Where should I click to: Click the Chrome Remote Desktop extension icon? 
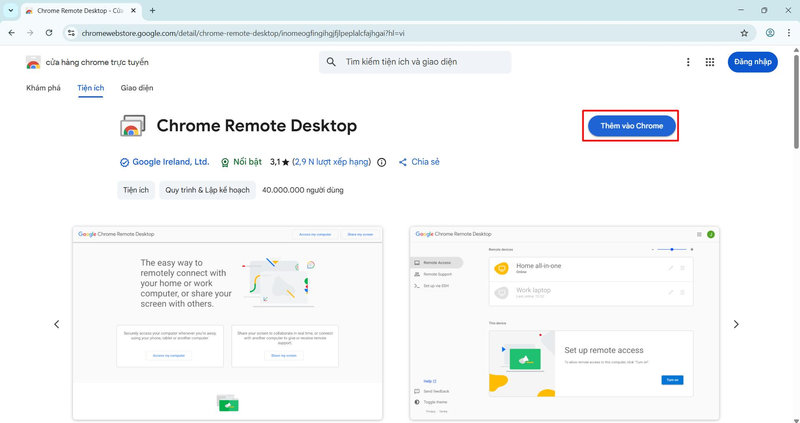point(133,126)
